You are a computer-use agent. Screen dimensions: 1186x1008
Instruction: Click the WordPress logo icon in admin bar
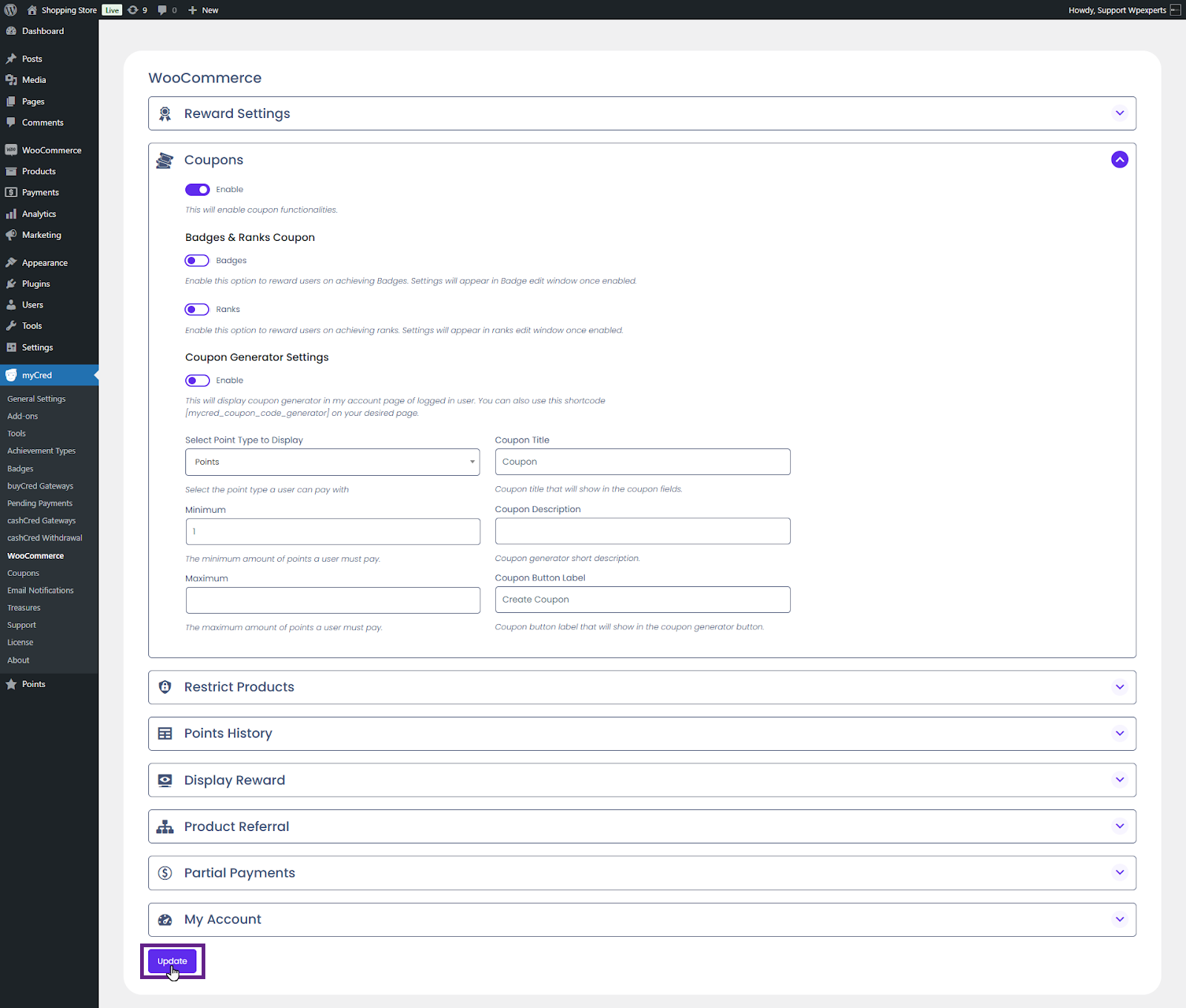pyautogui.click(x=10, y=10)
